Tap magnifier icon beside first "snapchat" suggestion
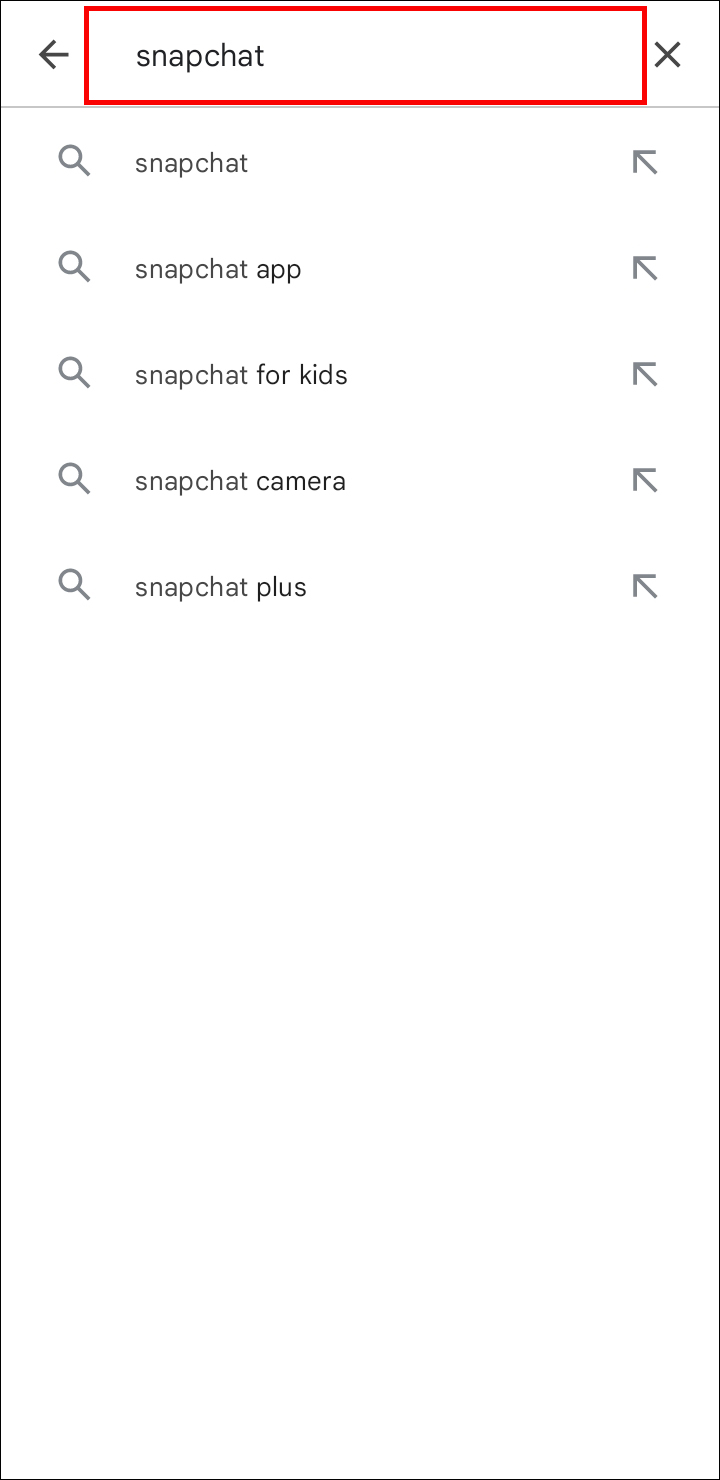The width and height of the screenshot is (720, 1480). pos(74,162)
